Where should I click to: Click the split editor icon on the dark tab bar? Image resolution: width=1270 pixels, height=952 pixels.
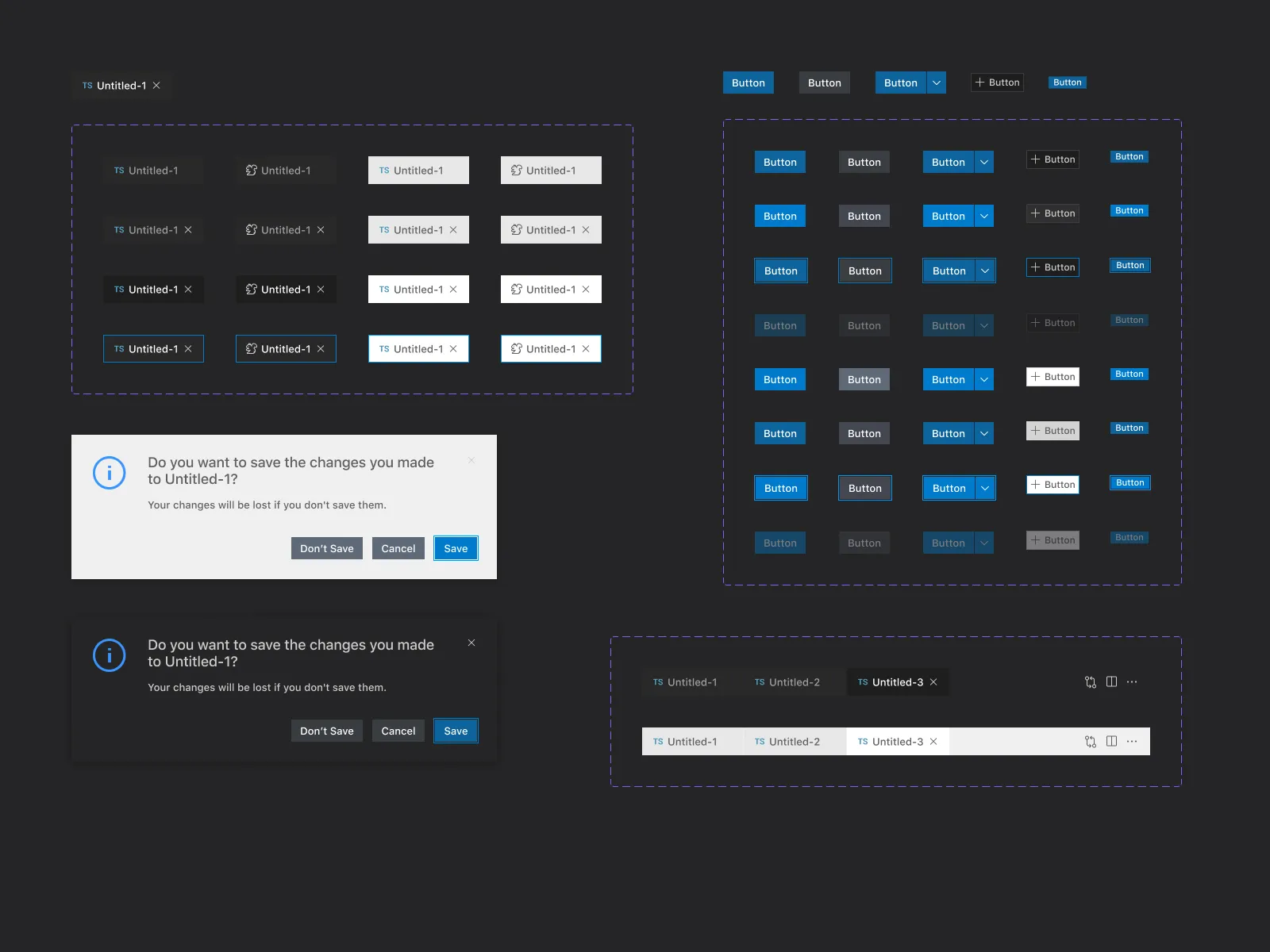[1110, 681]
